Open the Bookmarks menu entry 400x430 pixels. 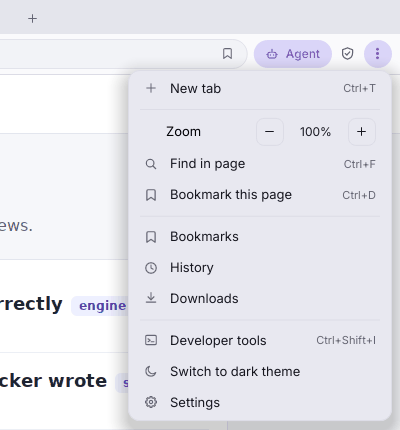260,237
